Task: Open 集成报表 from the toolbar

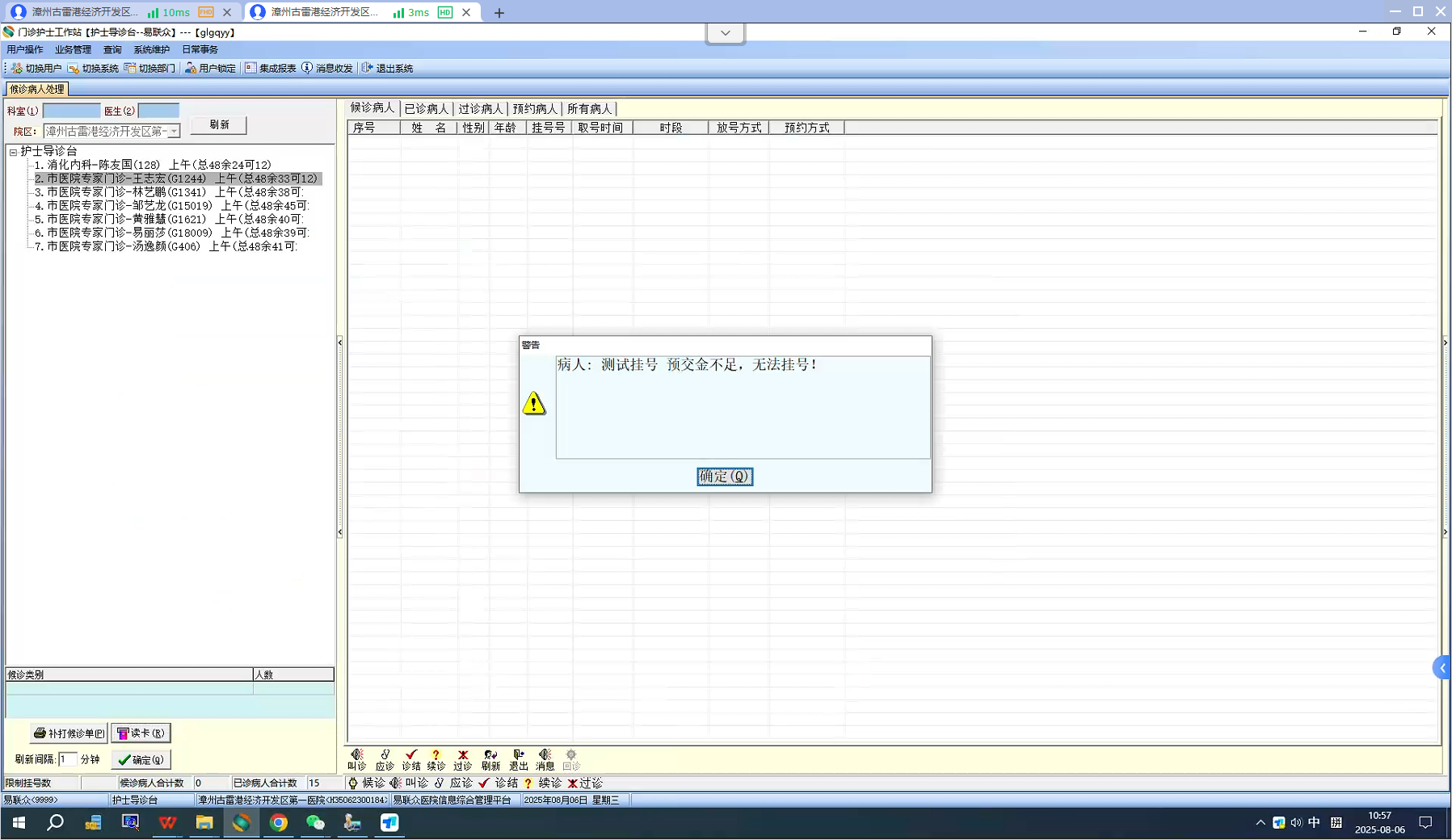Action: coord(271,68)
